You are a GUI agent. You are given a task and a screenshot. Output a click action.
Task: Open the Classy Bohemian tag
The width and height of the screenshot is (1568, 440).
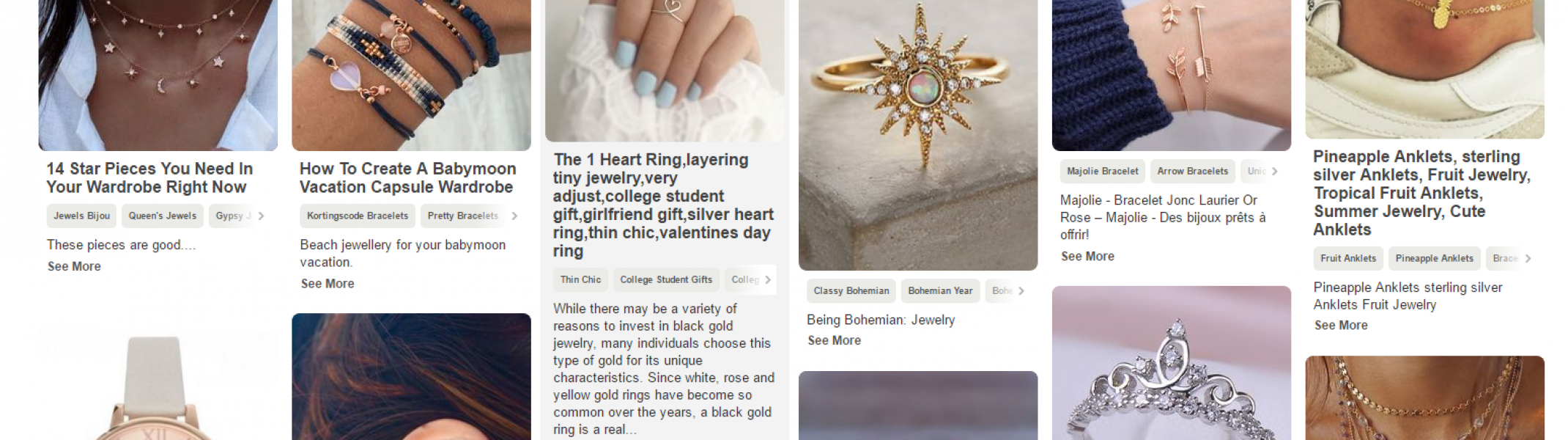pos(851,291)
